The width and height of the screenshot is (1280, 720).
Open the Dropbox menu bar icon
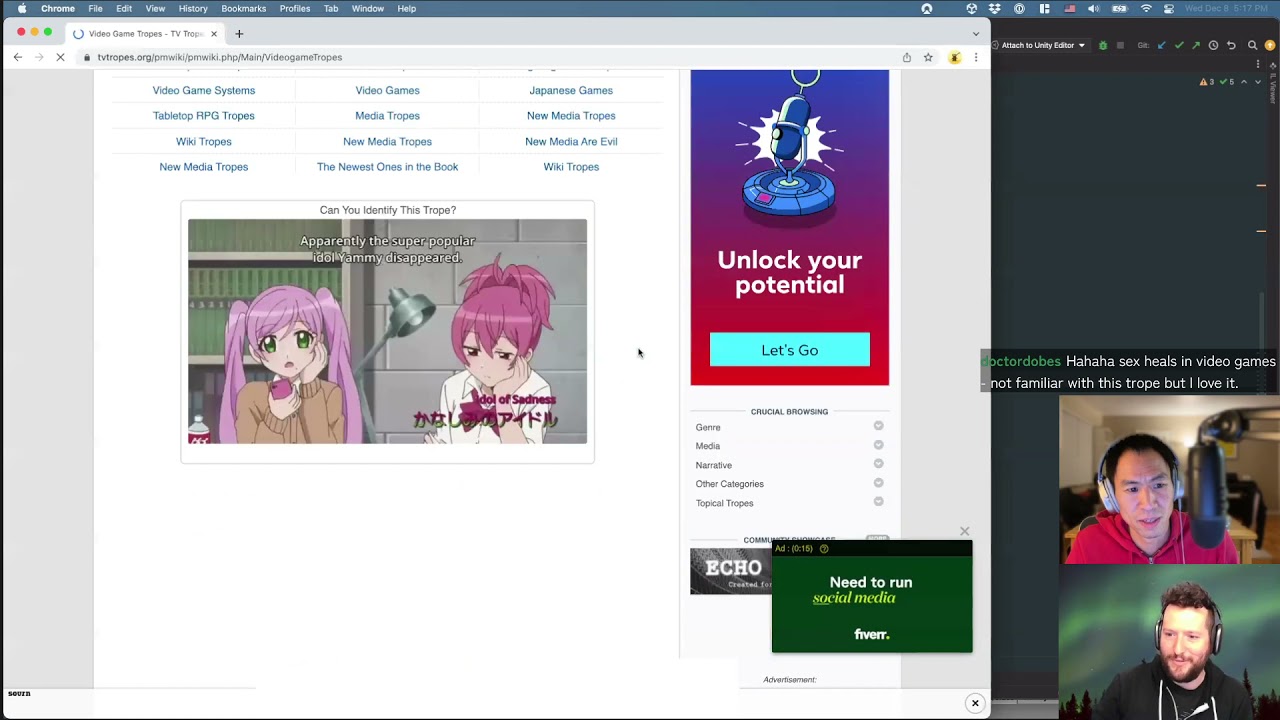tap(995, 8)
